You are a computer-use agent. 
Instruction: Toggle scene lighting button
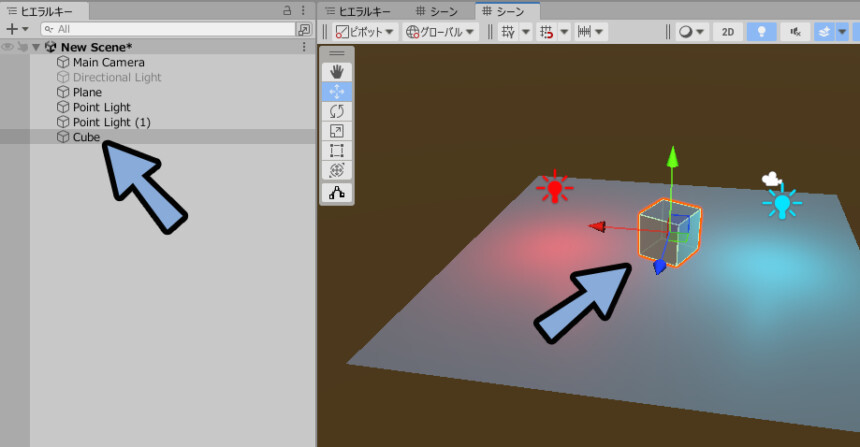pos(761,32)
